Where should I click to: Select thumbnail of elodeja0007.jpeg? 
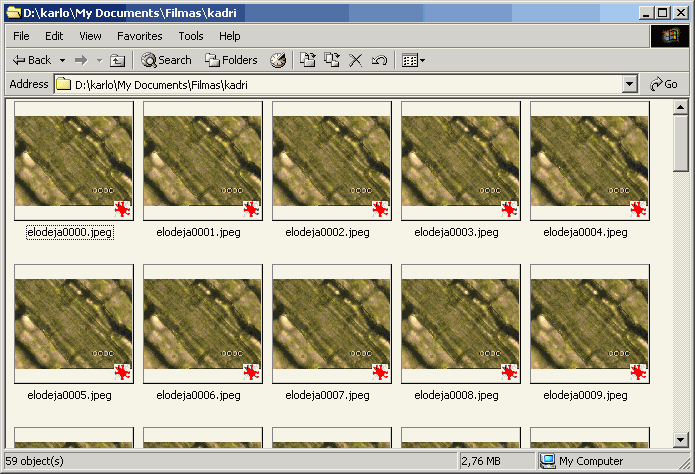(332, 324)
